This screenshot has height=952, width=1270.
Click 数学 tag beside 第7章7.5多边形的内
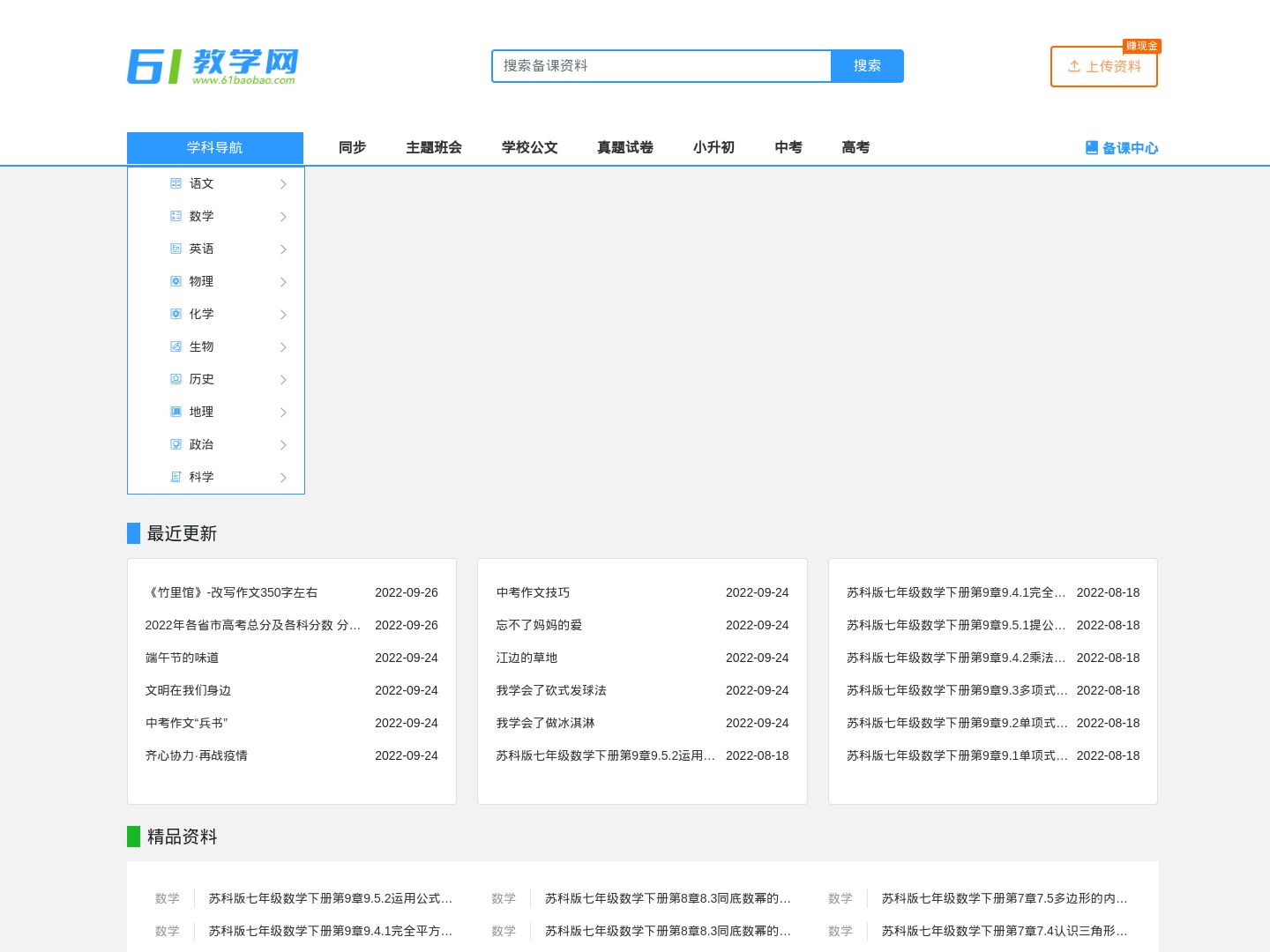tap(840, 898)
